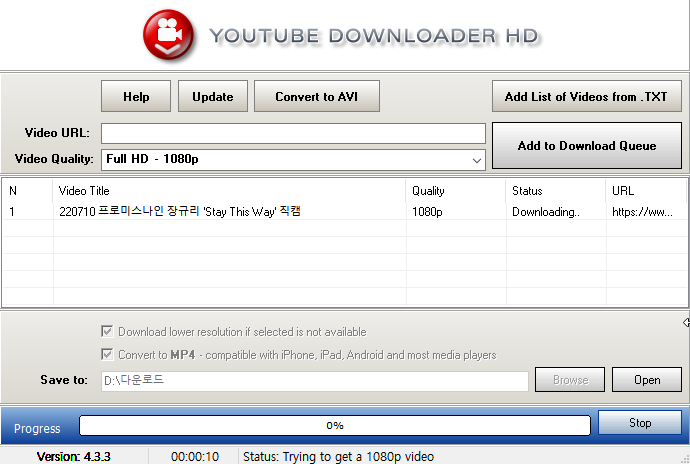Image resolution: width=690 pixels, height=464 pixels.
Task: Click the Convert to AVI button
Action: [x=317, y=96]
